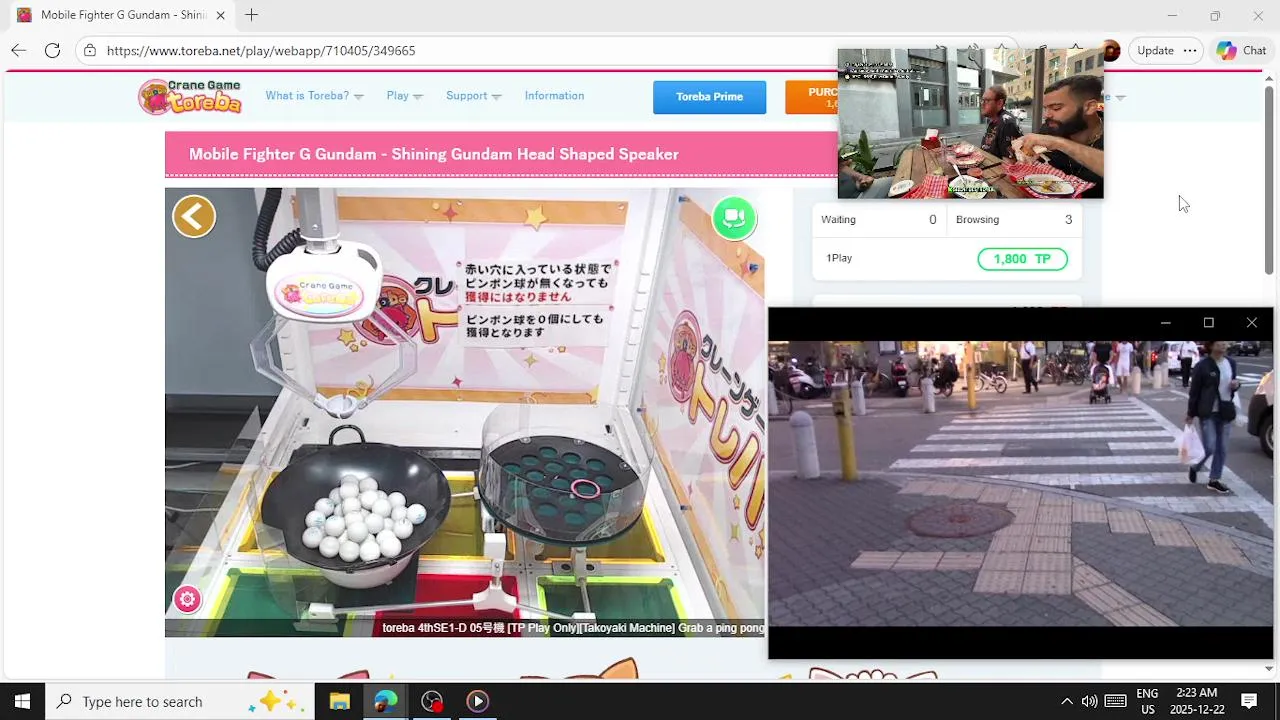1280x720 pixels.
Task: Click the Browsing count field
Action: 1013,220
